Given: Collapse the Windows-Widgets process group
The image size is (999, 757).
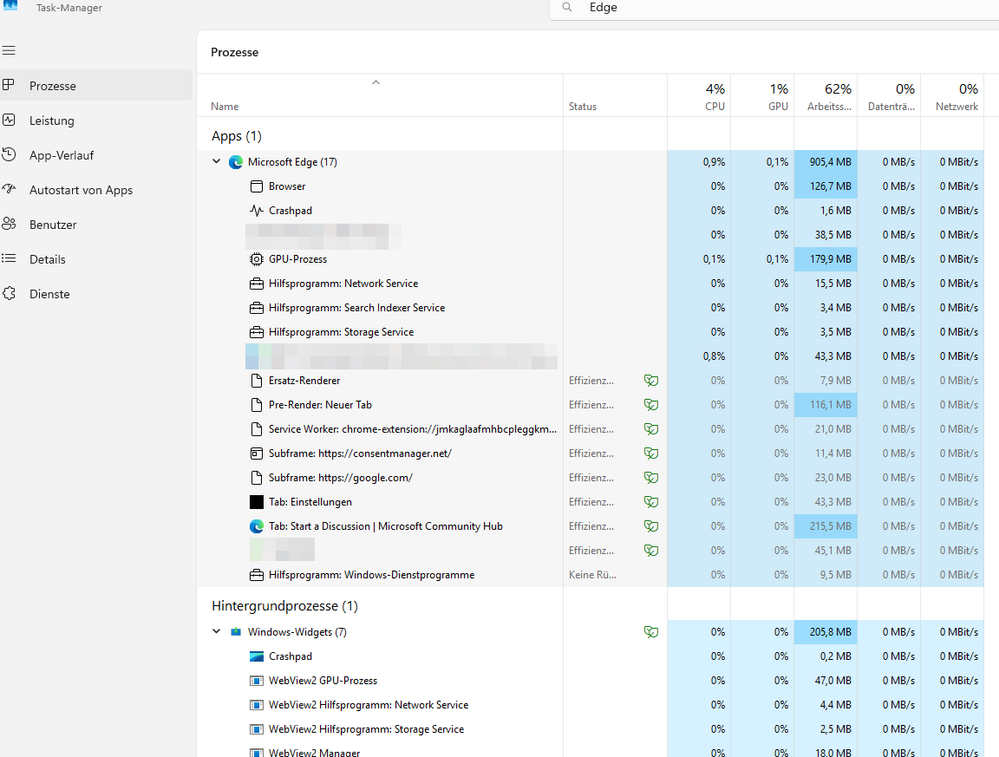Looking at the screenshot, I should click(x=217, y=631).
